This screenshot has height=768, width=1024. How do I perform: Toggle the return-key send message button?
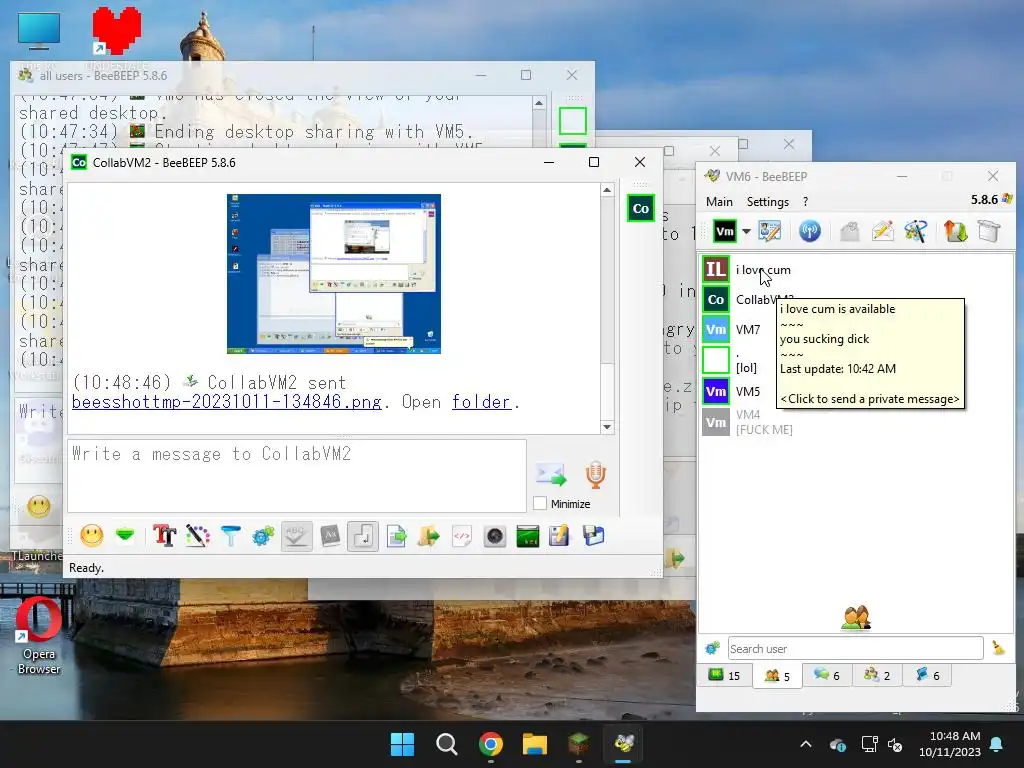(362, 536)
